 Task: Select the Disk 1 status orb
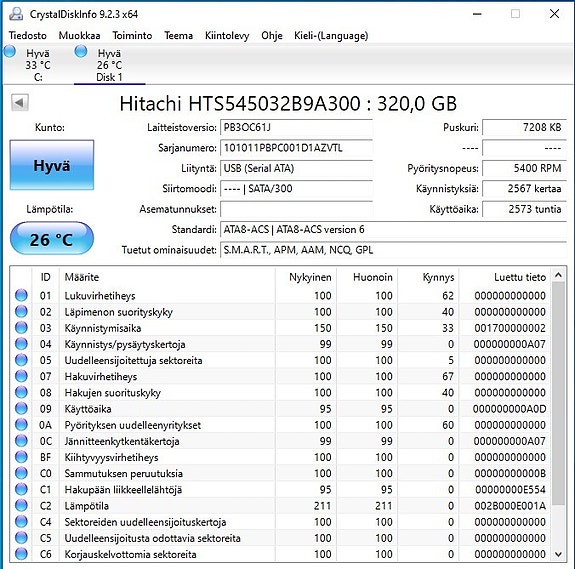[81, 51]
